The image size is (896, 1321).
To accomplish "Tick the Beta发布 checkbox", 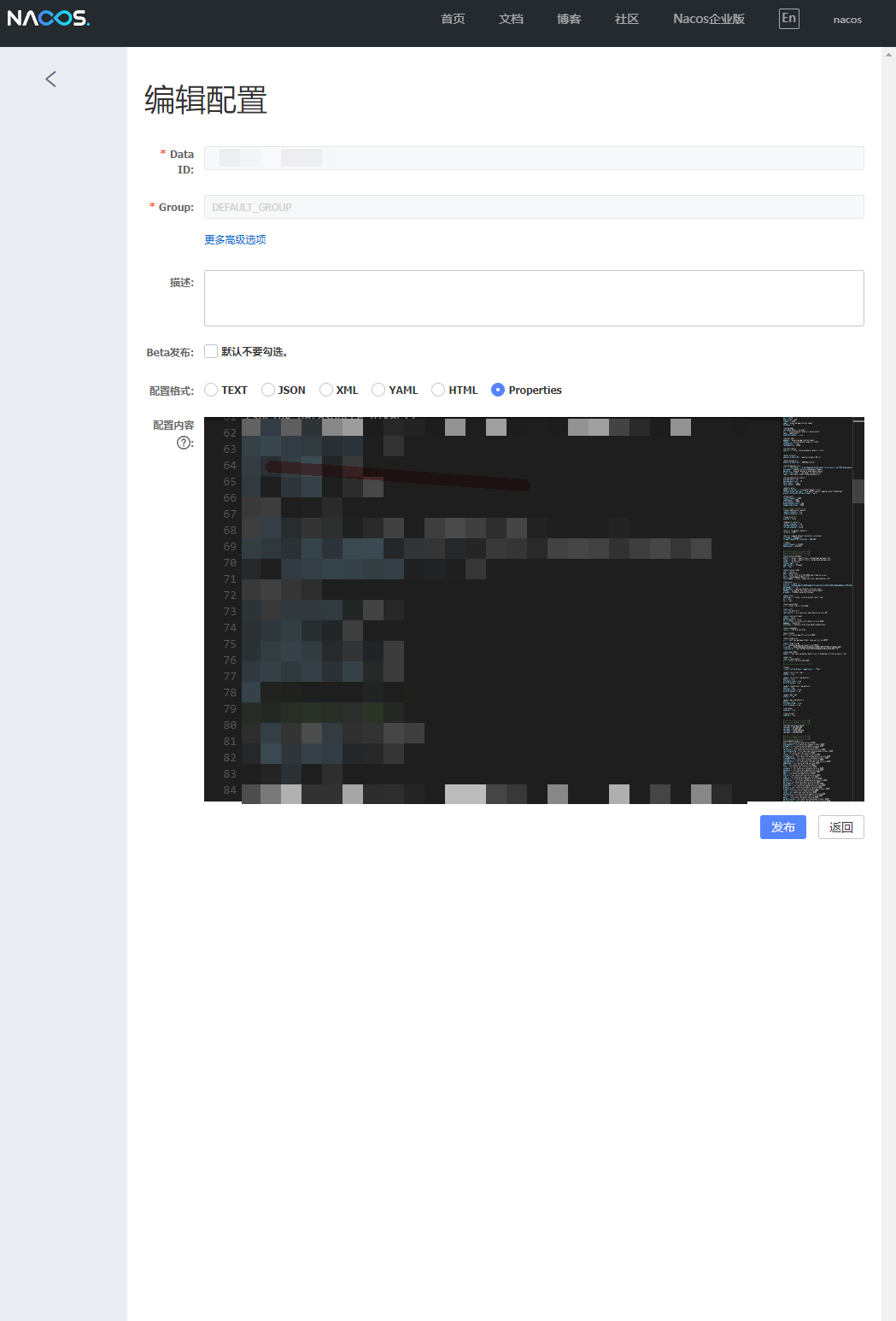I will (211, 351).
